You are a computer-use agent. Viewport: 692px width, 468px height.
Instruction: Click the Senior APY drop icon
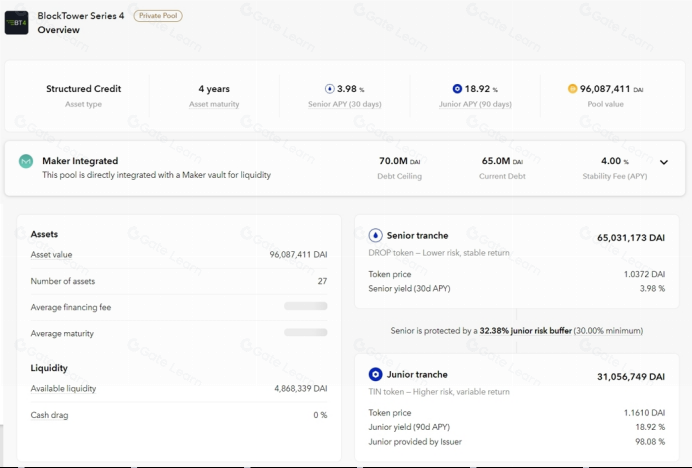[330, 89]
